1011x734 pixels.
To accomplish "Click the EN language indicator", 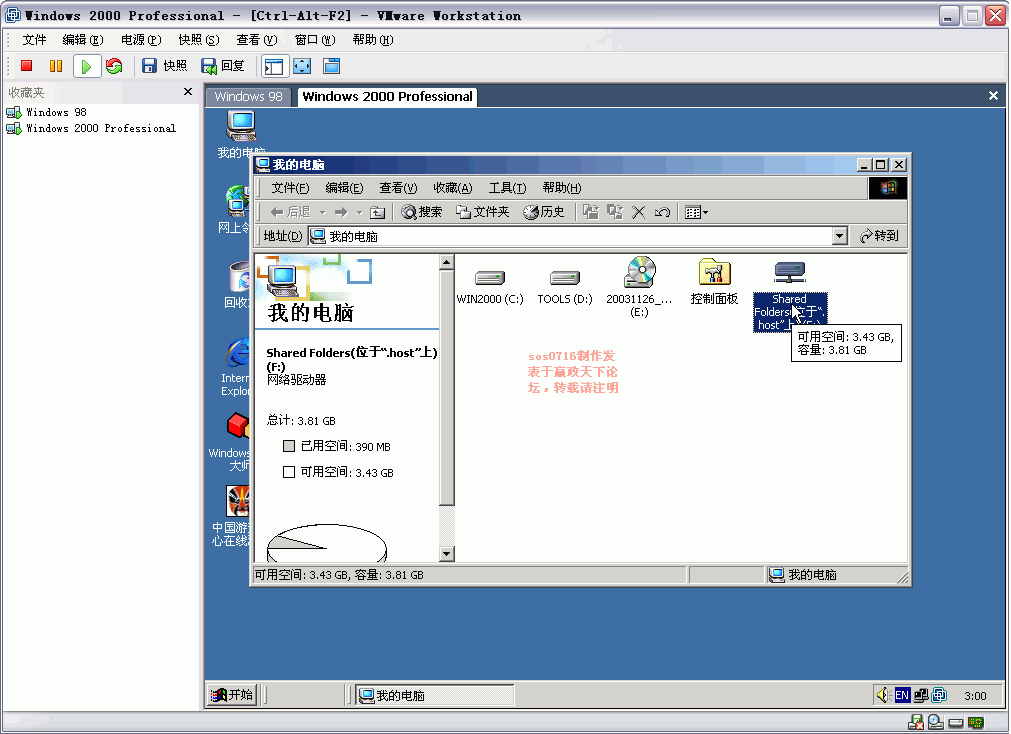I will pos(902,695).
